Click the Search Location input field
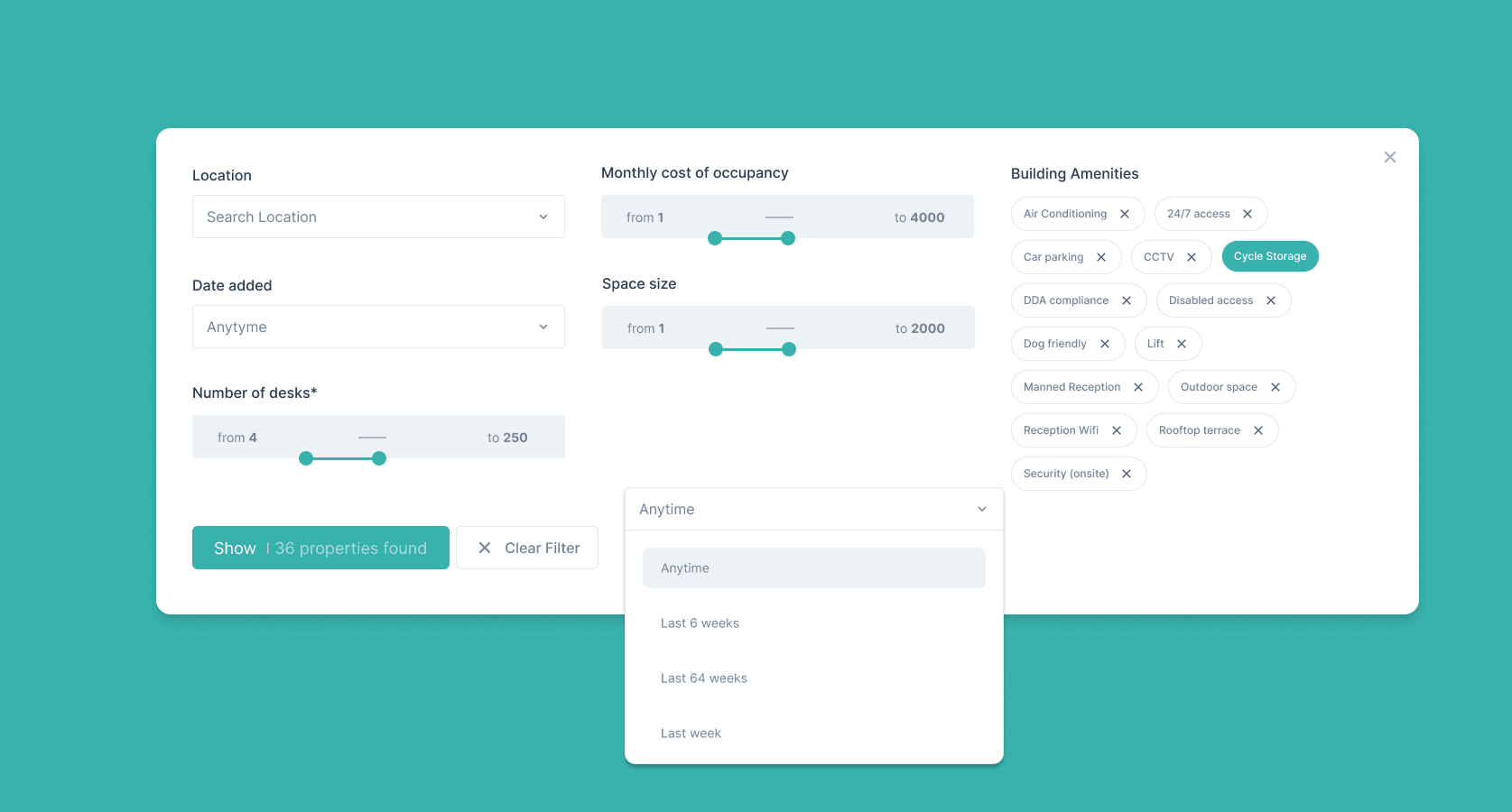Image resolution: width=1512 pixels, height=812 pixels. [378, 217]
